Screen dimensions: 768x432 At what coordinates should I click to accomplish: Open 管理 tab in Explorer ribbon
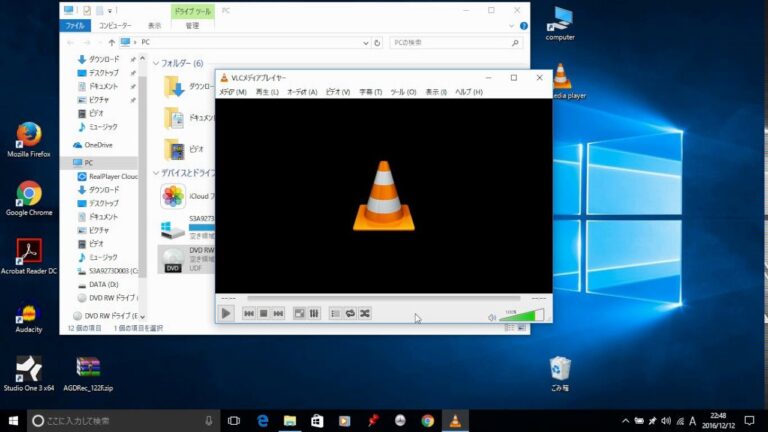[192, 25]
